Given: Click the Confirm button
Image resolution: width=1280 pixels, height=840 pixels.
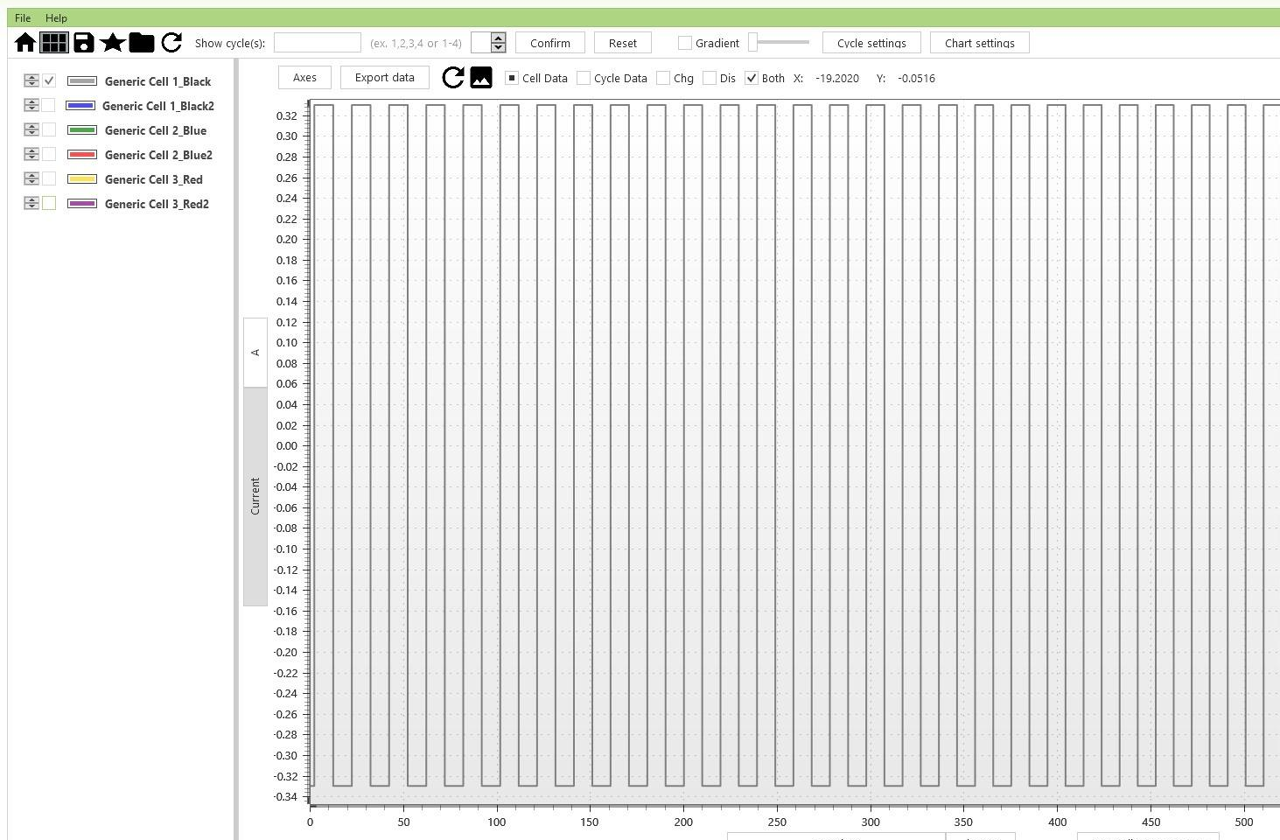Looking at the screenshot, I should click(550, 43).
